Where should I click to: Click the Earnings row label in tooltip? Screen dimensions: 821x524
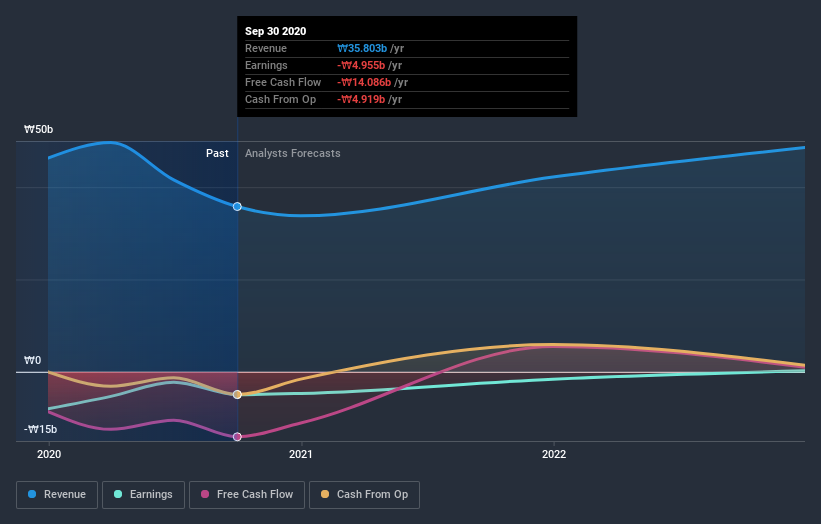(x=266, y=65)
